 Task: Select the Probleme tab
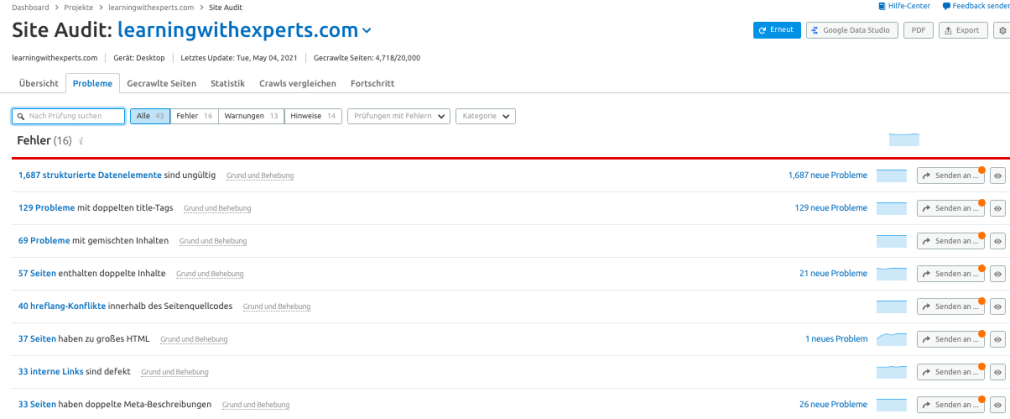point(93,83)
